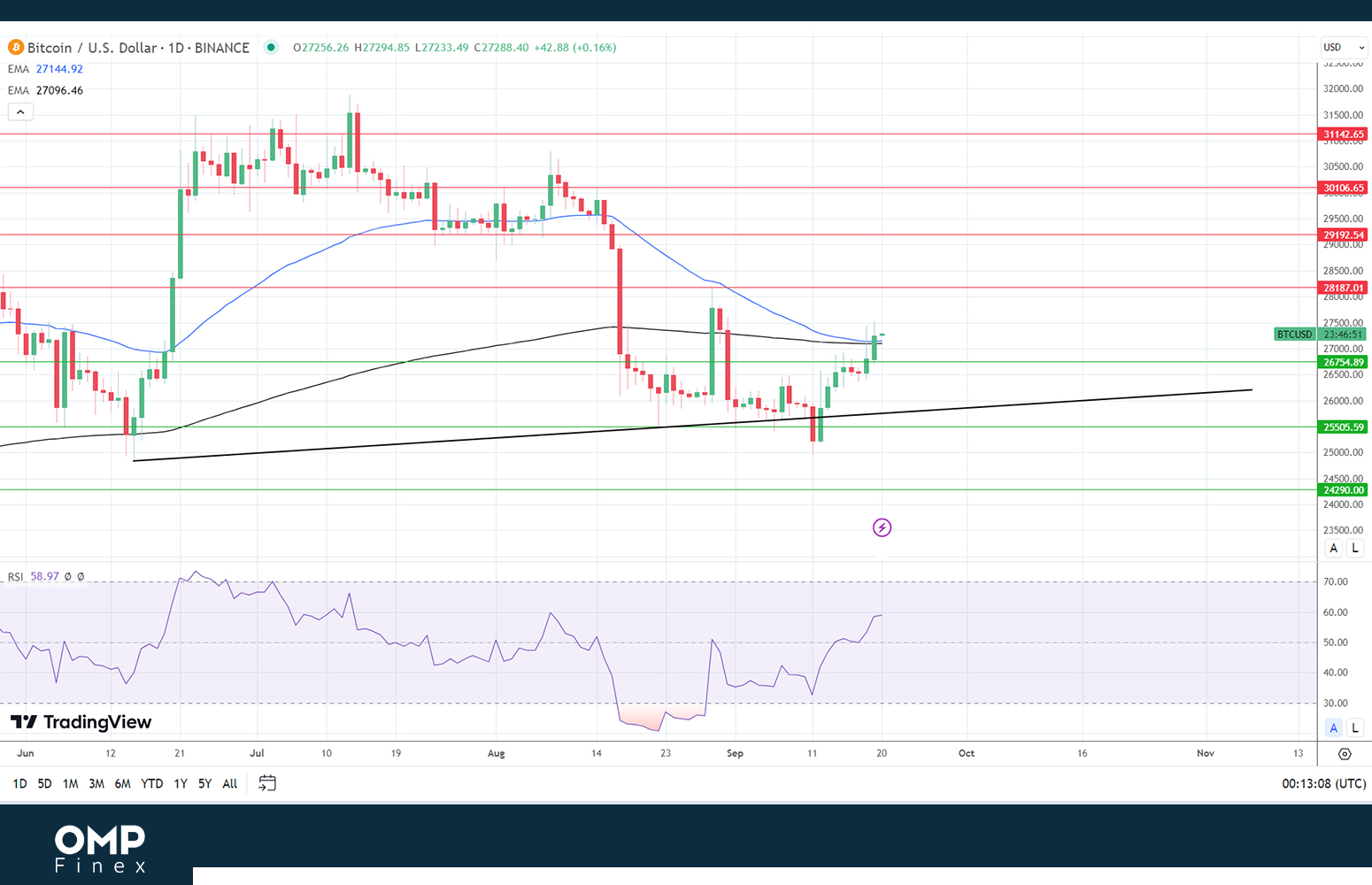This screenshot has height=885, width=1372.
Task: Select the 1M time range
Action: tap(71, 783)
